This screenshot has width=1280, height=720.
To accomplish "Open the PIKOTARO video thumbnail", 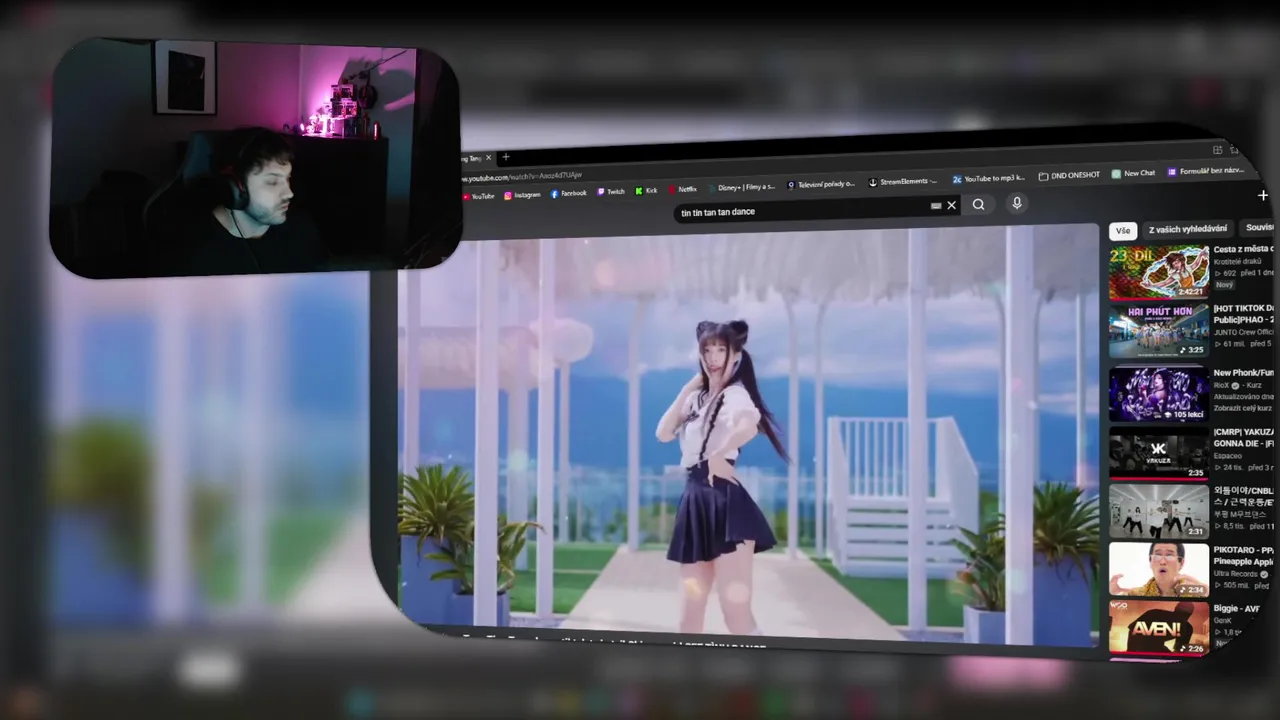I will 1158,570.
